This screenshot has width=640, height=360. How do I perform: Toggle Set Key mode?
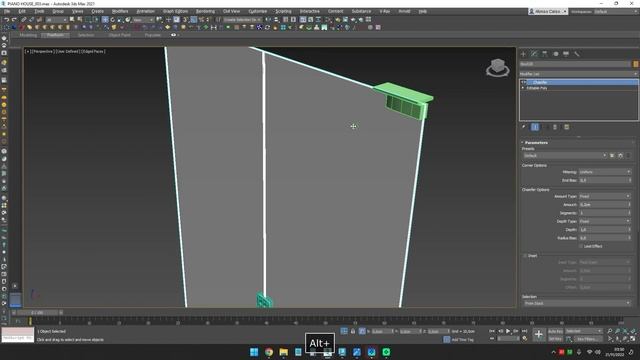pos(555,339)
